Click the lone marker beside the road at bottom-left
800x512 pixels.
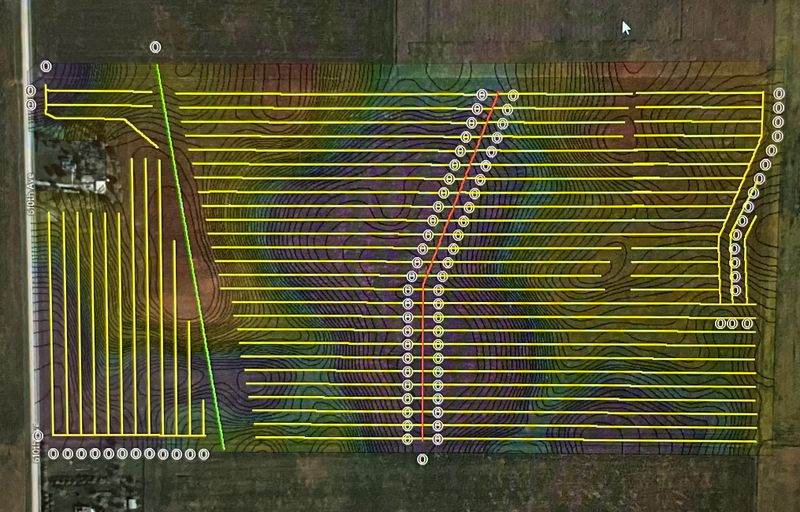pyautogui.click(x=37, y=436)
